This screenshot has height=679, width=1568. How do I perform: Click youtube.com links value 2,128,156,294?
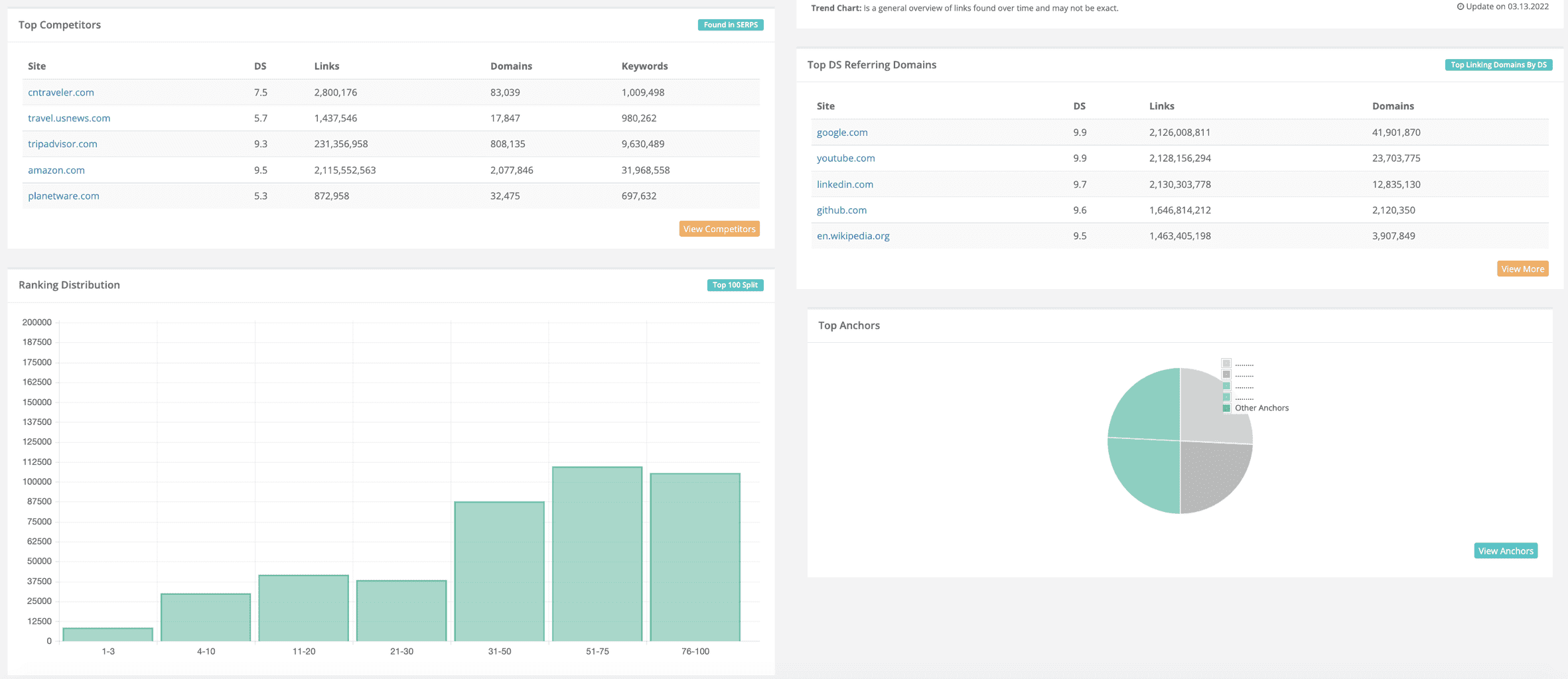click(x=1180, y=158)
